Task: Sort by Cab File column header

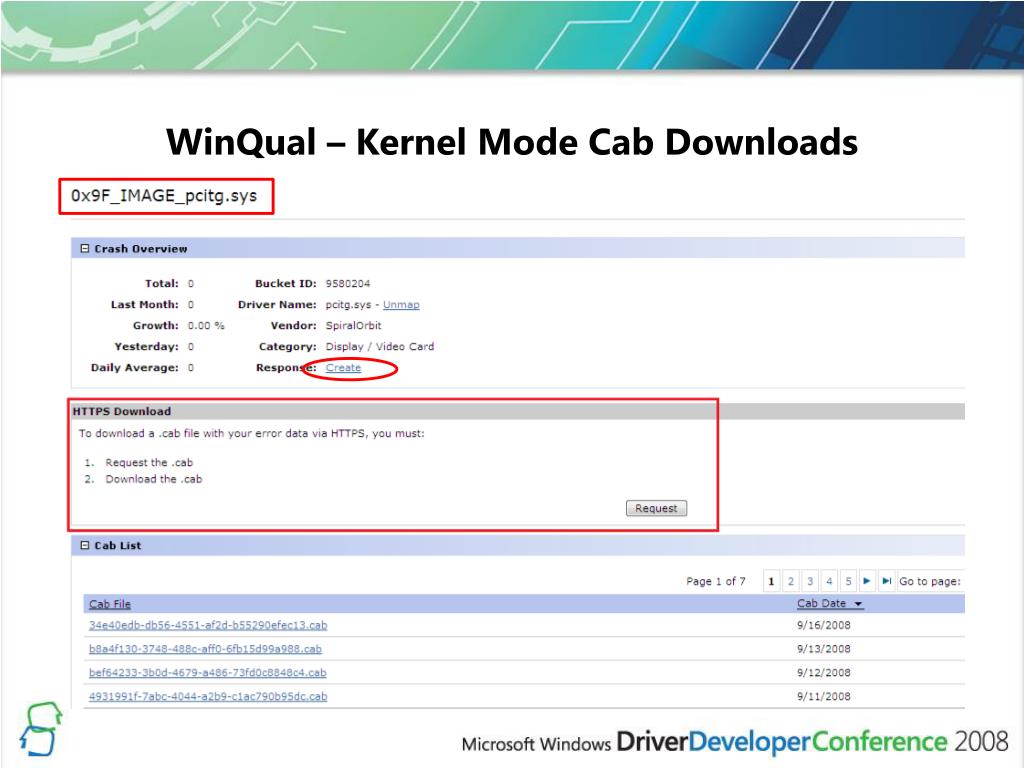Action: point(110,604)
